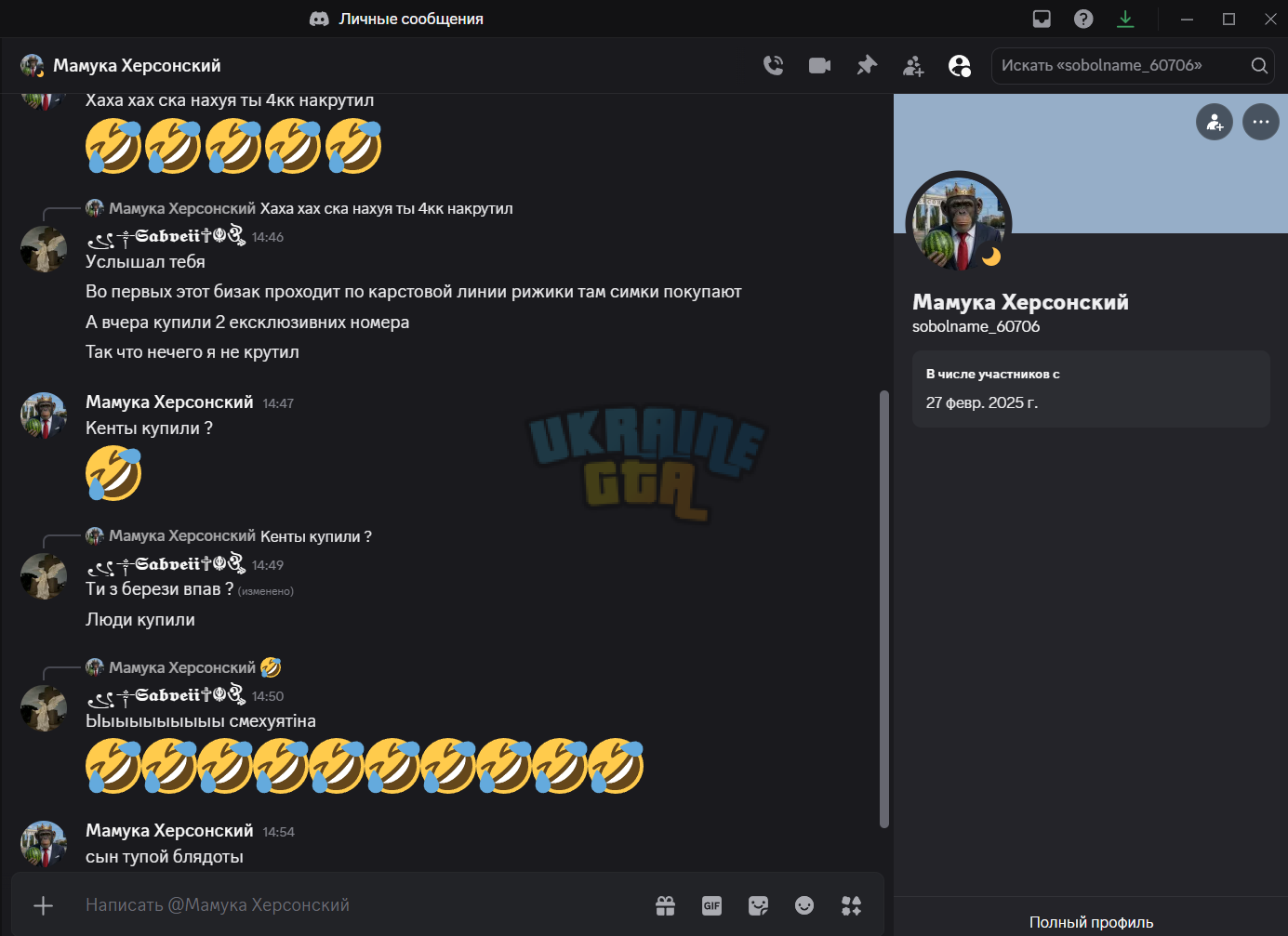Click Мамука avatar beside 14:54 message
Screen dimensions: 1288x936
pos(44,843)
